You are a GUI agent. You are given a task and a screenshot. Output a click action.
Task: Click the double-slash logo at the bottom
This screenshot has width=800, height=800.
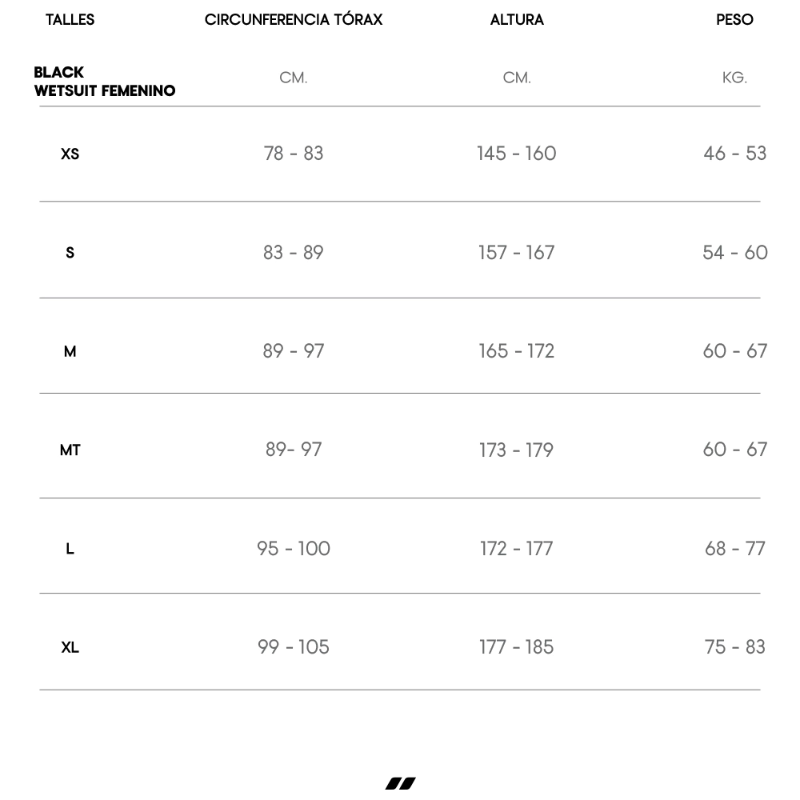click(x=400, y=783)
